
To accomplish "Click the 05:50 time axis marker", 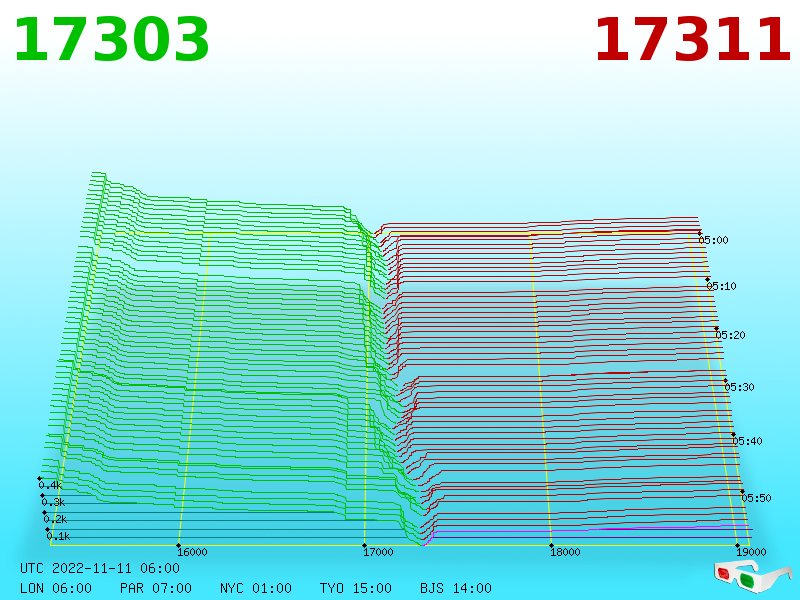I will click(x=756, y=498).
